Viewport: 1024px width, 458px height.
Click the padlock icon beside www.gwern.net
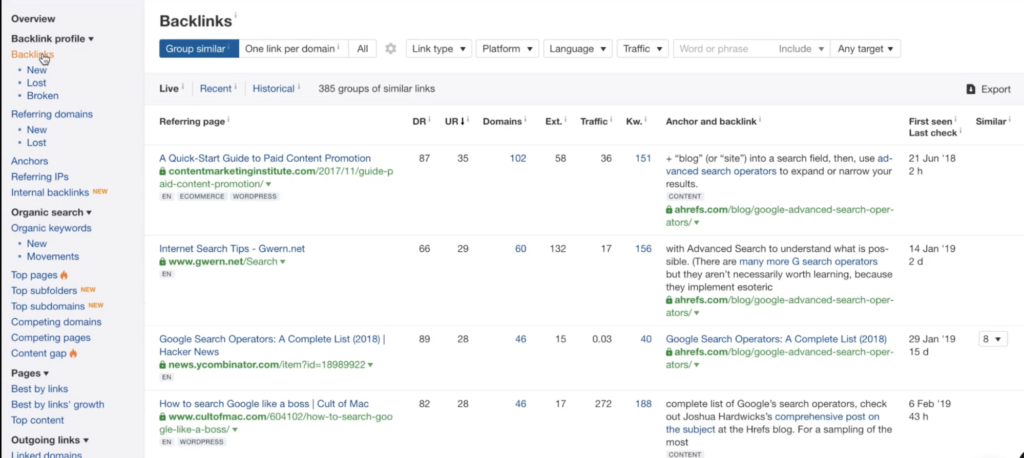(163, 262)
